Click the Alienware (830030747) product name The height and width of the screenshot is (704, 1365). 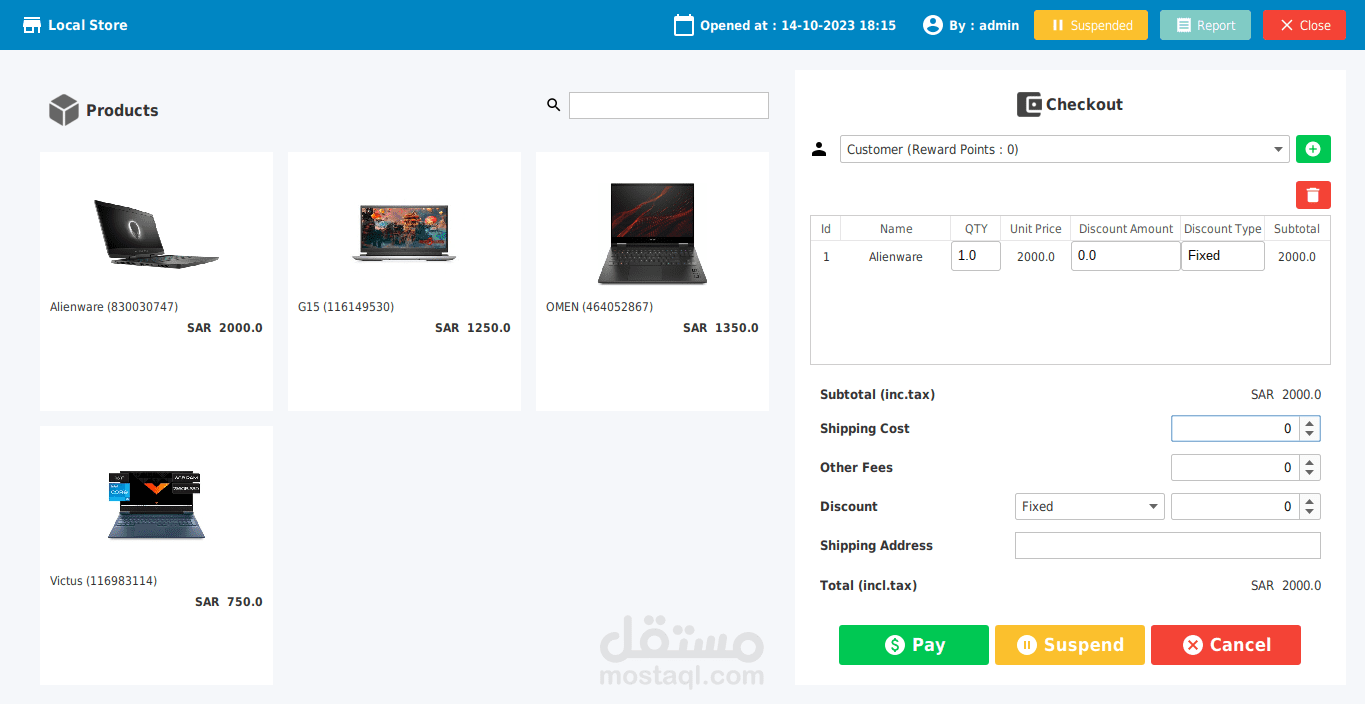(114, 307)
